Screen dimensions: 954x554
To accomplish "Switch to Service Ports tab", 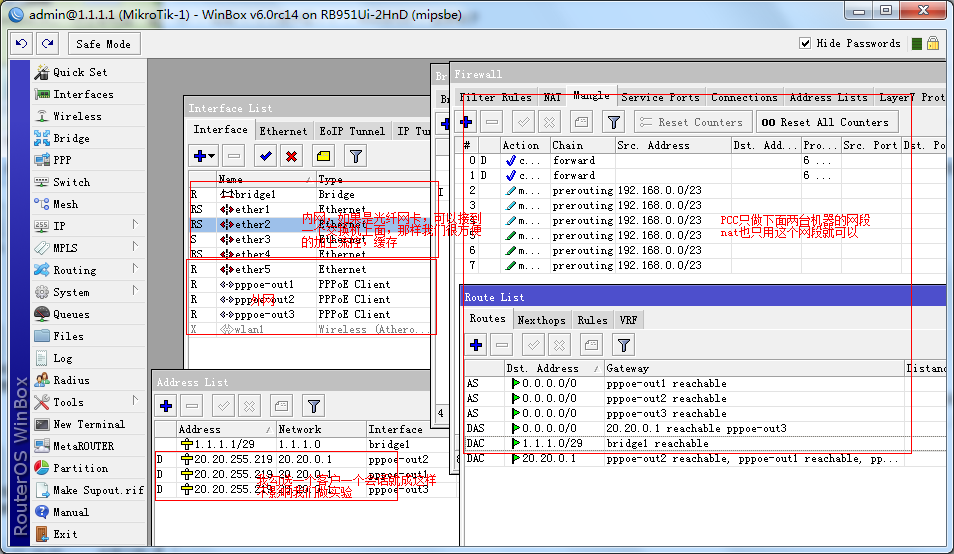I will pos(660,97).
